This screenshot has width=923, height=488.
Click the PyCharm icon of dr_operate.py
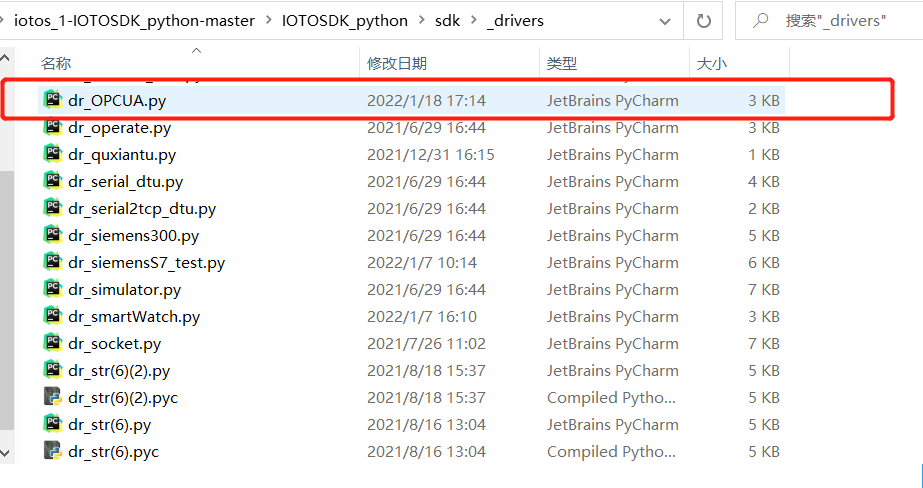pyautogui.click(x=53, y=127)
